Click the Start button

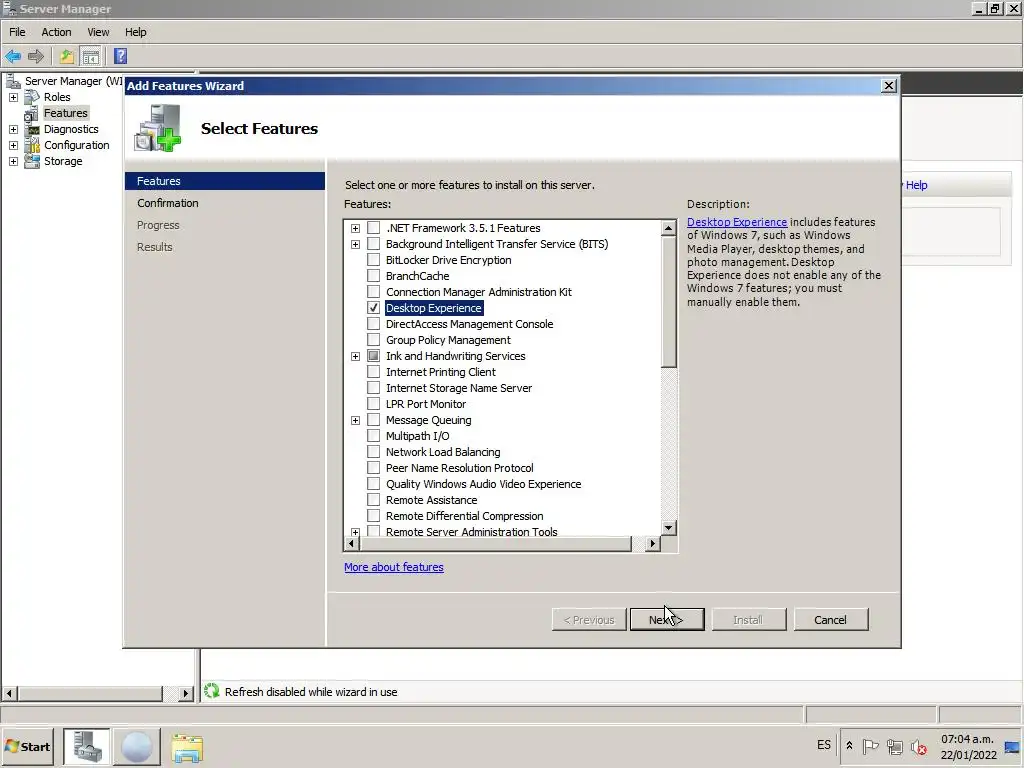(x=28, y=746)
